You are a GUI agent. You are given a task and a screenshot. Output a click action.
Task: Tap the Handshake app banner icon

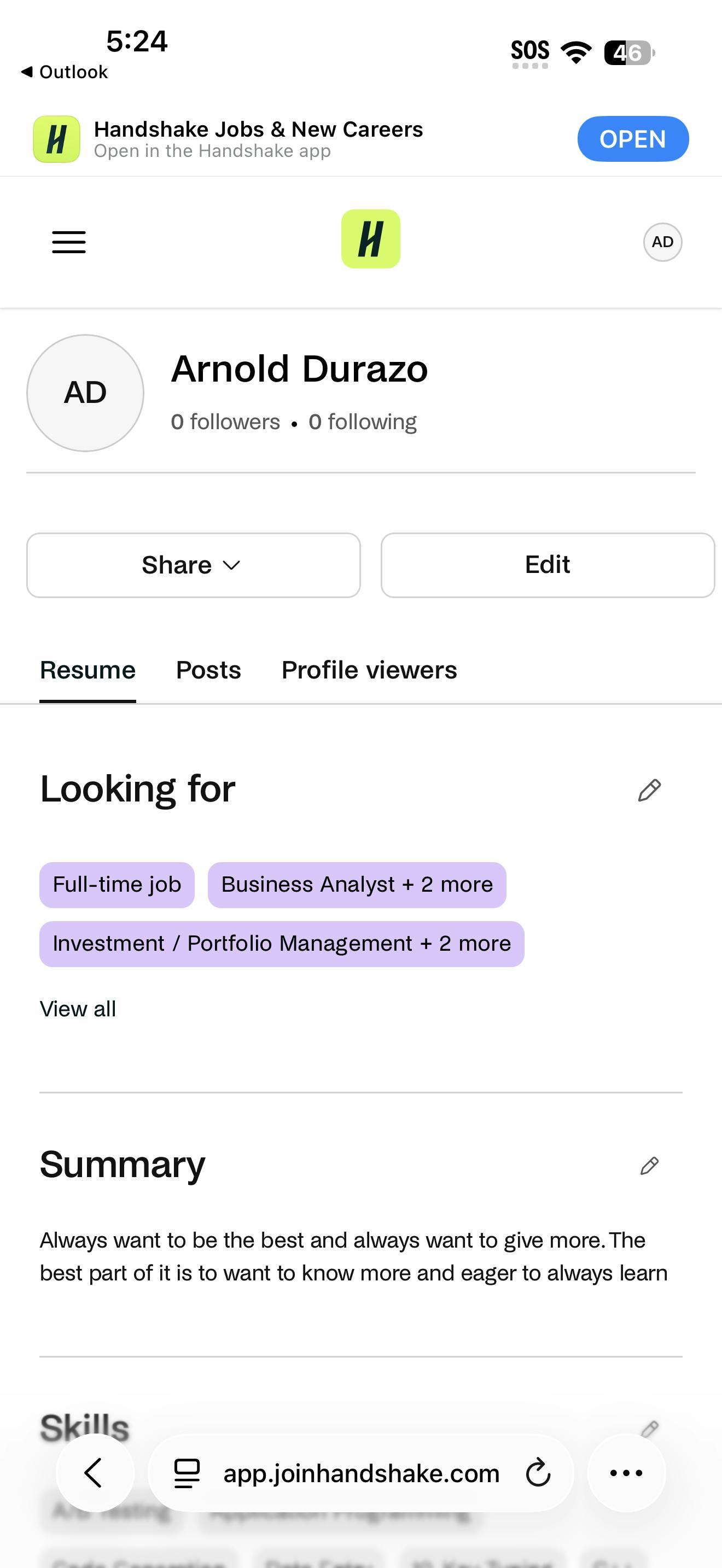(57, 139)
